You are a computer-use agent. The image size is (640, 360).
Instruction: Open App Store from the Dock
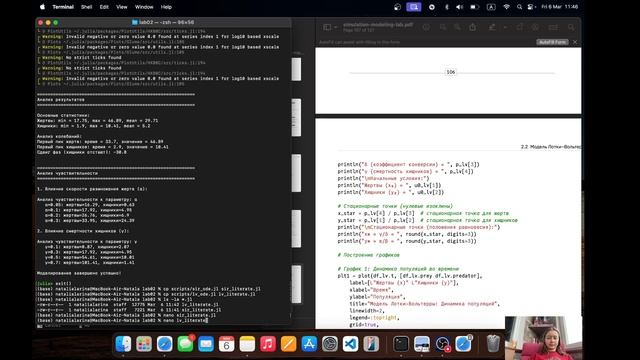(309, 344)
